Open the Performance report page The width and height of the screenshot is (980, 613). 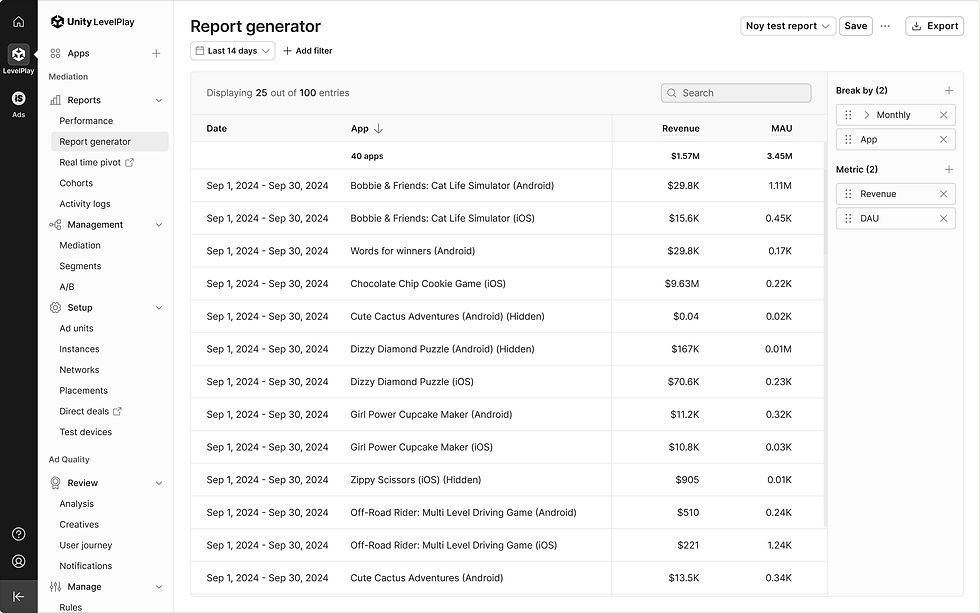(x=86, y=121)
